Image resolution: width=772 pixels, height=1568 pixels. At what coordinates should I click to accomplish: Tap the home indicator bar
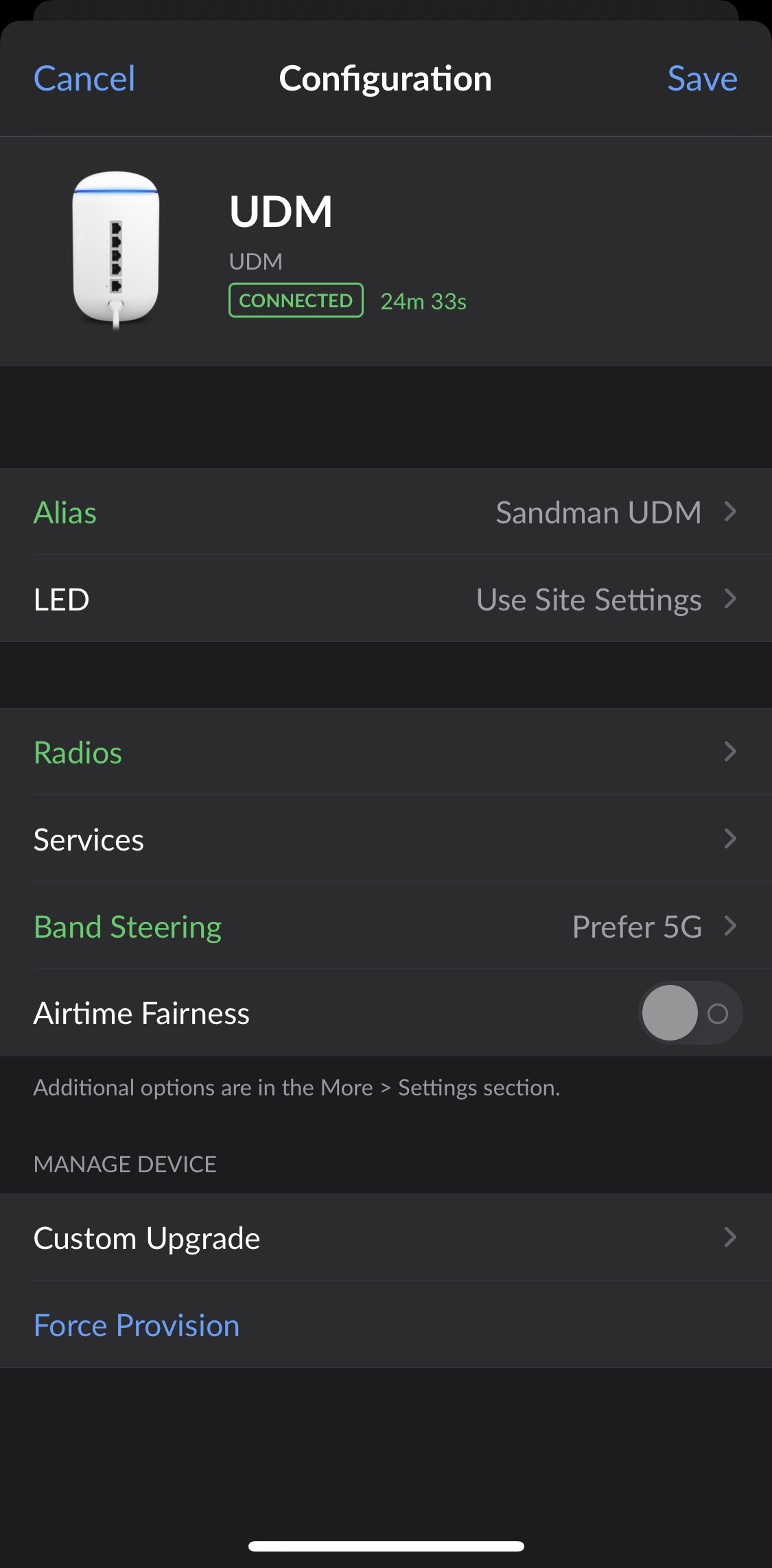(x=386, y=1546)
